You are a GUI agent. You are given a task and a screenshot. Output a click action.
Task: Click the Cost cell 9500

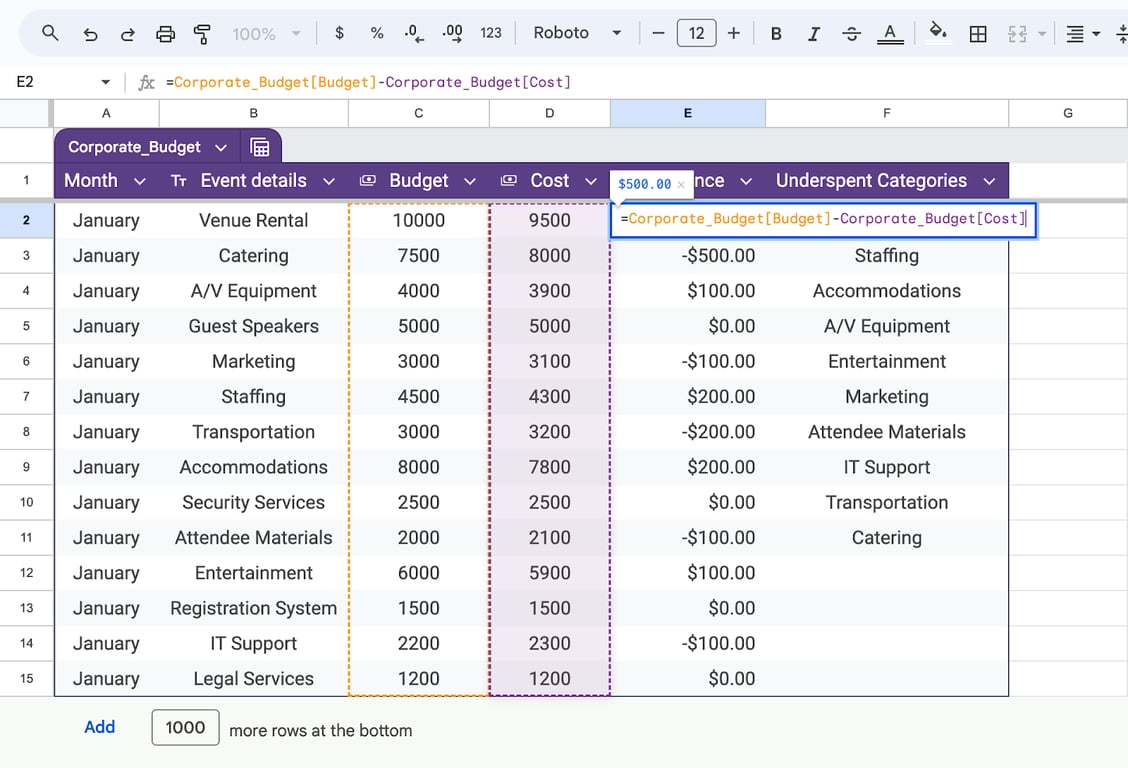point(550,220)
